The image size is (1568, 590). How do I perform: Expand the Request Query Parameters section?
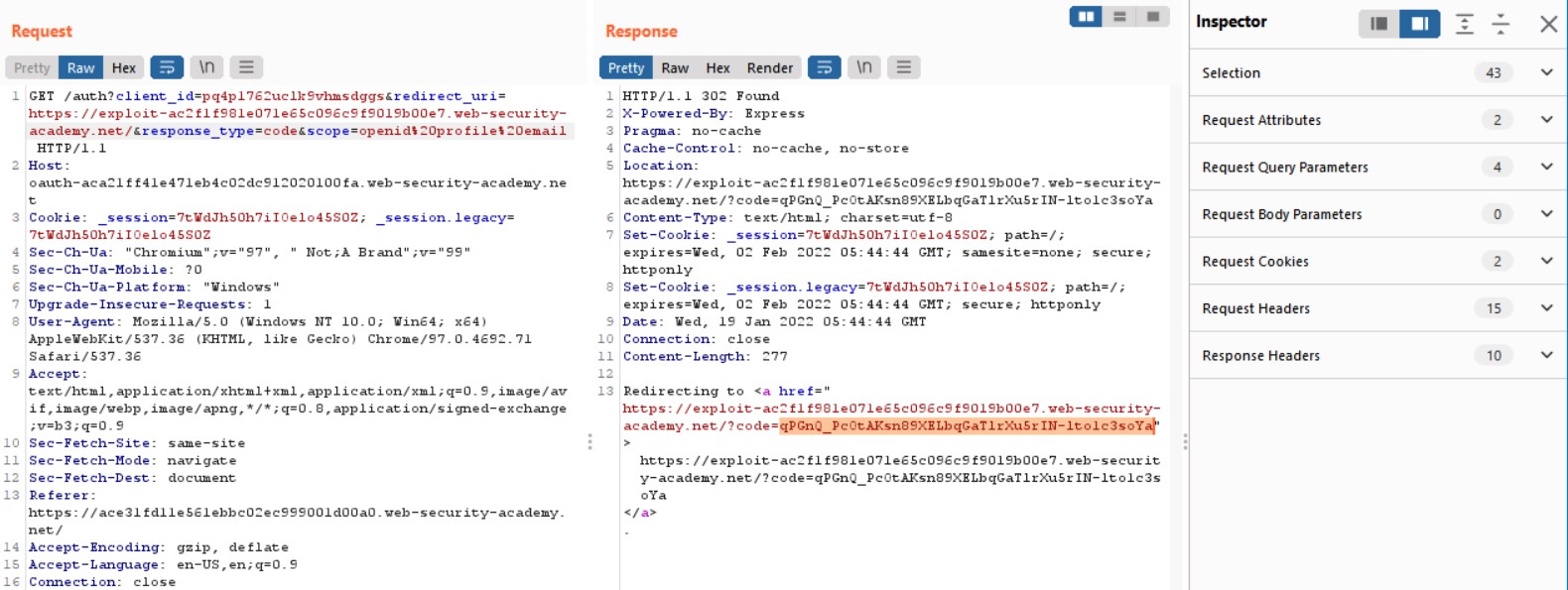(1546, 167)
